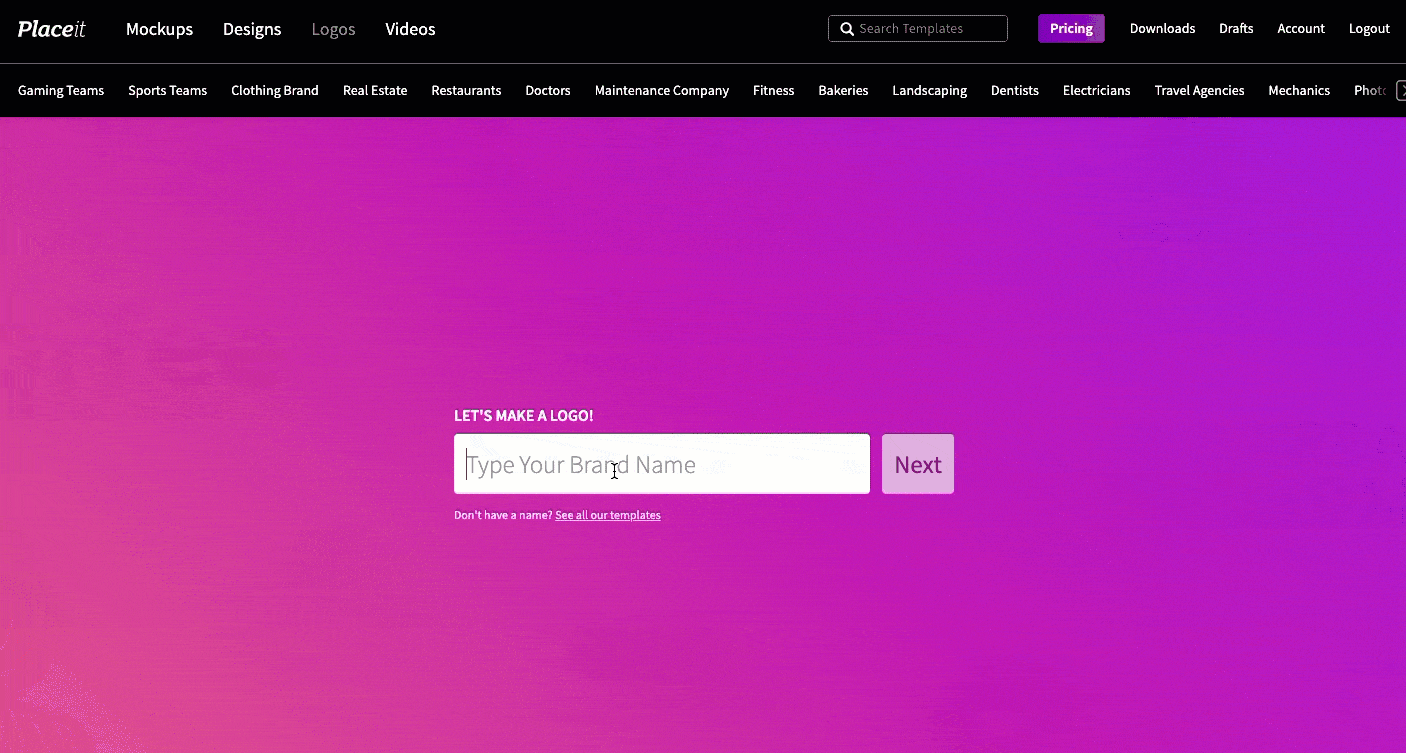
Task: Open the Mockups menu
Action: pos(159,29)
